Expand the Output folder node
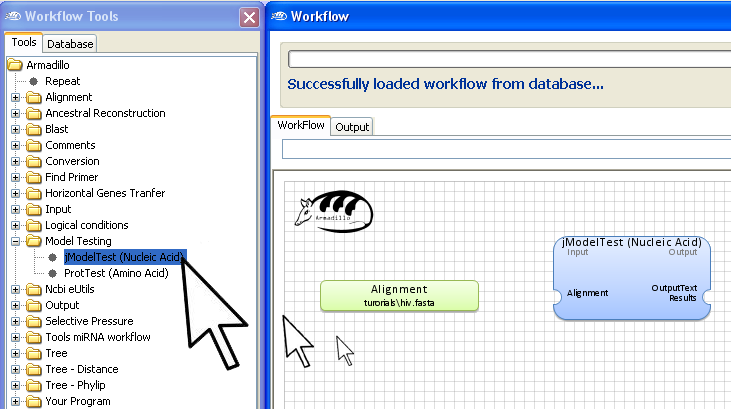731x409 pixels. pos(15,305)
